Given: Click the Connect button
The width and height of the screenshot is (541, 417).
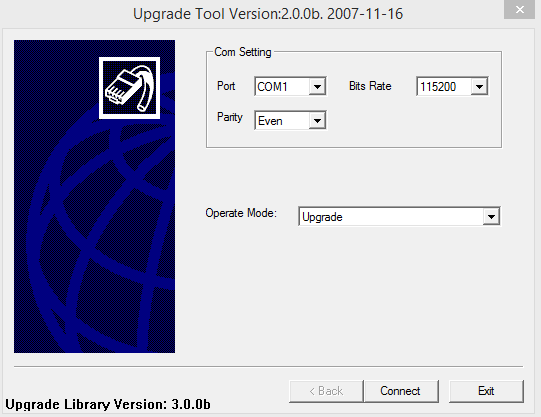Looking at the screenshot, I should [401, 391].
